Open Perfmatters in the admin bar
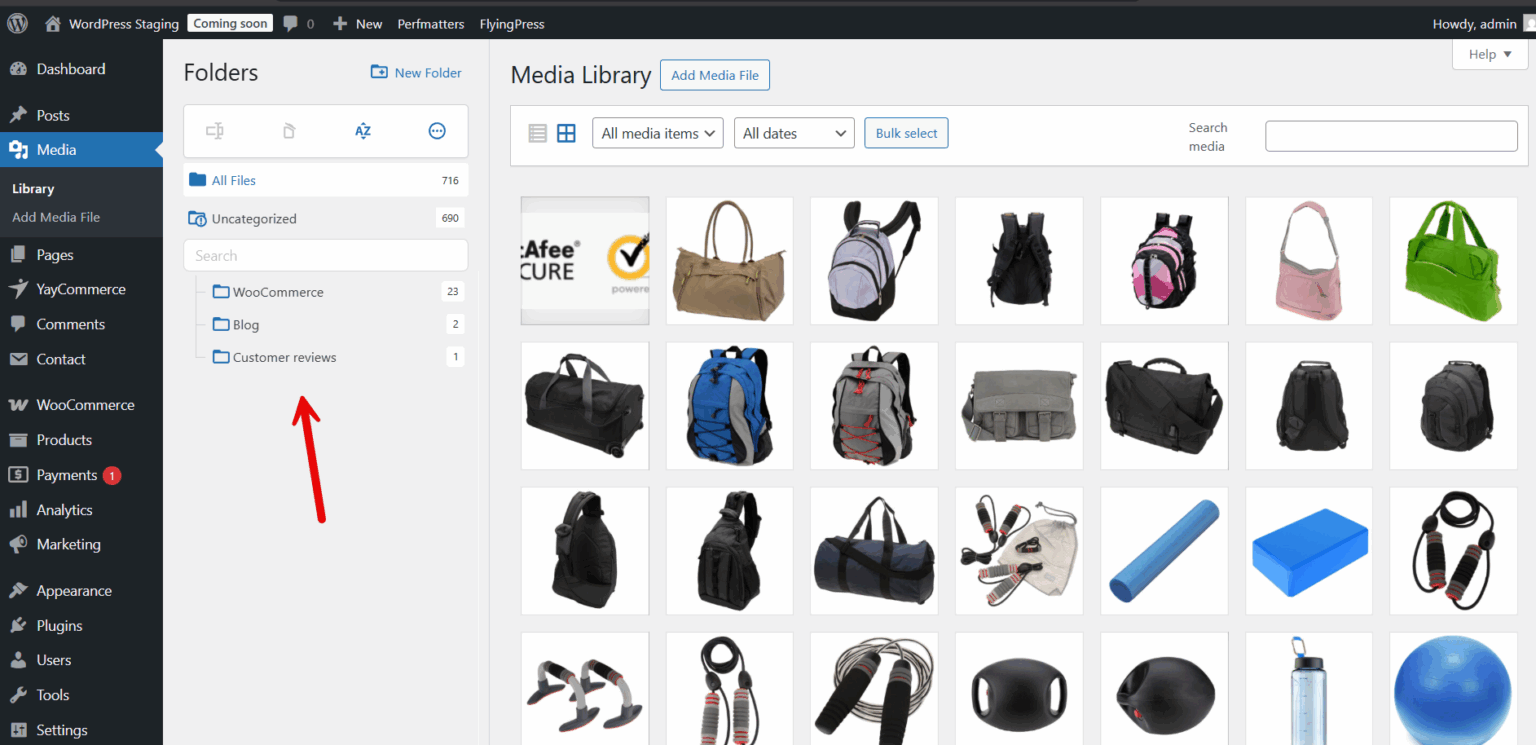1536x745 pixels. 431,23
